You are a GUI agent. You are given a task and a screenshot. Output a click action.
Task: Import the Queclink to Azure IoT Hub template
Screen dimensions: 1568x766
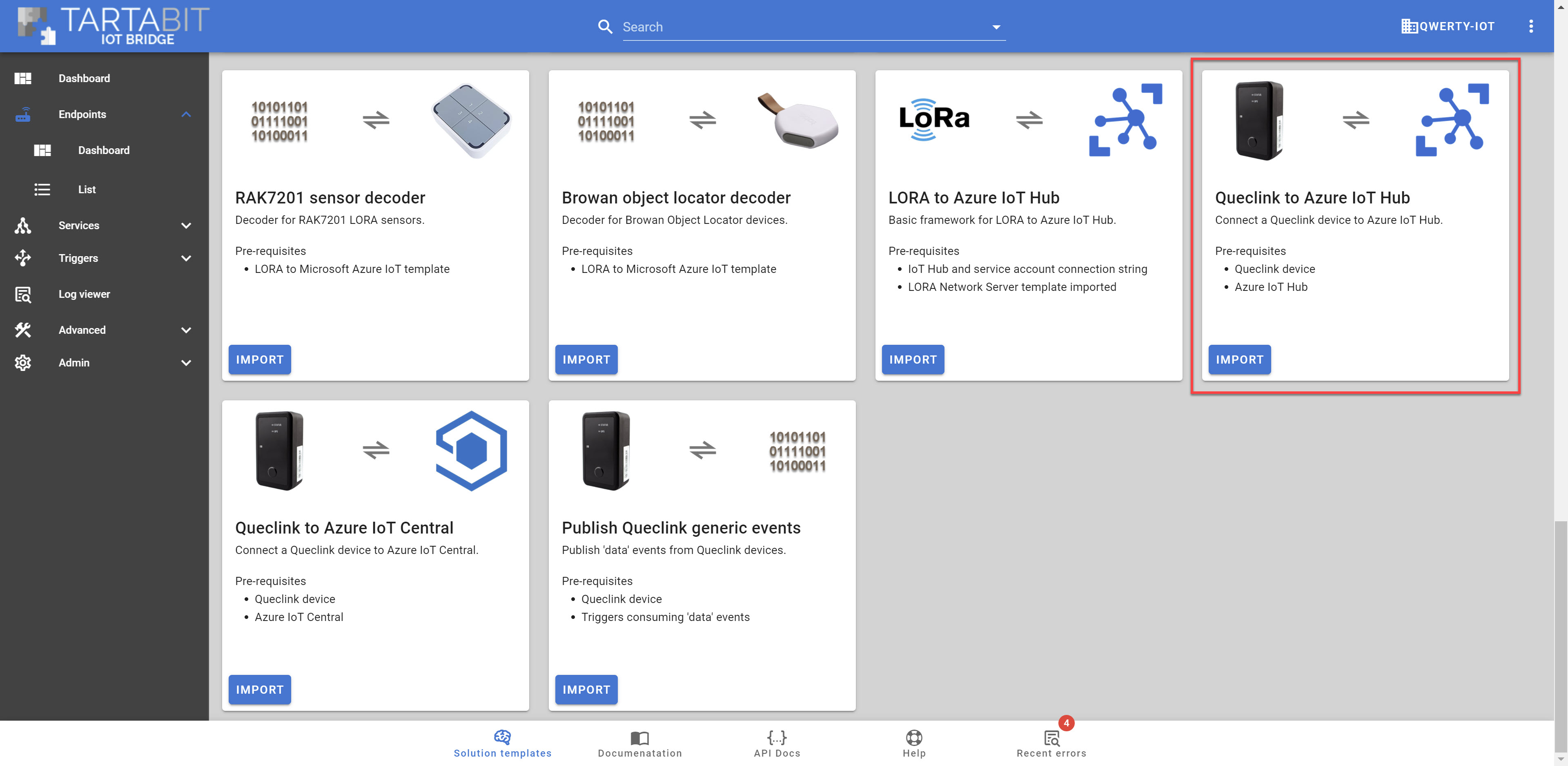(1239, 360)
